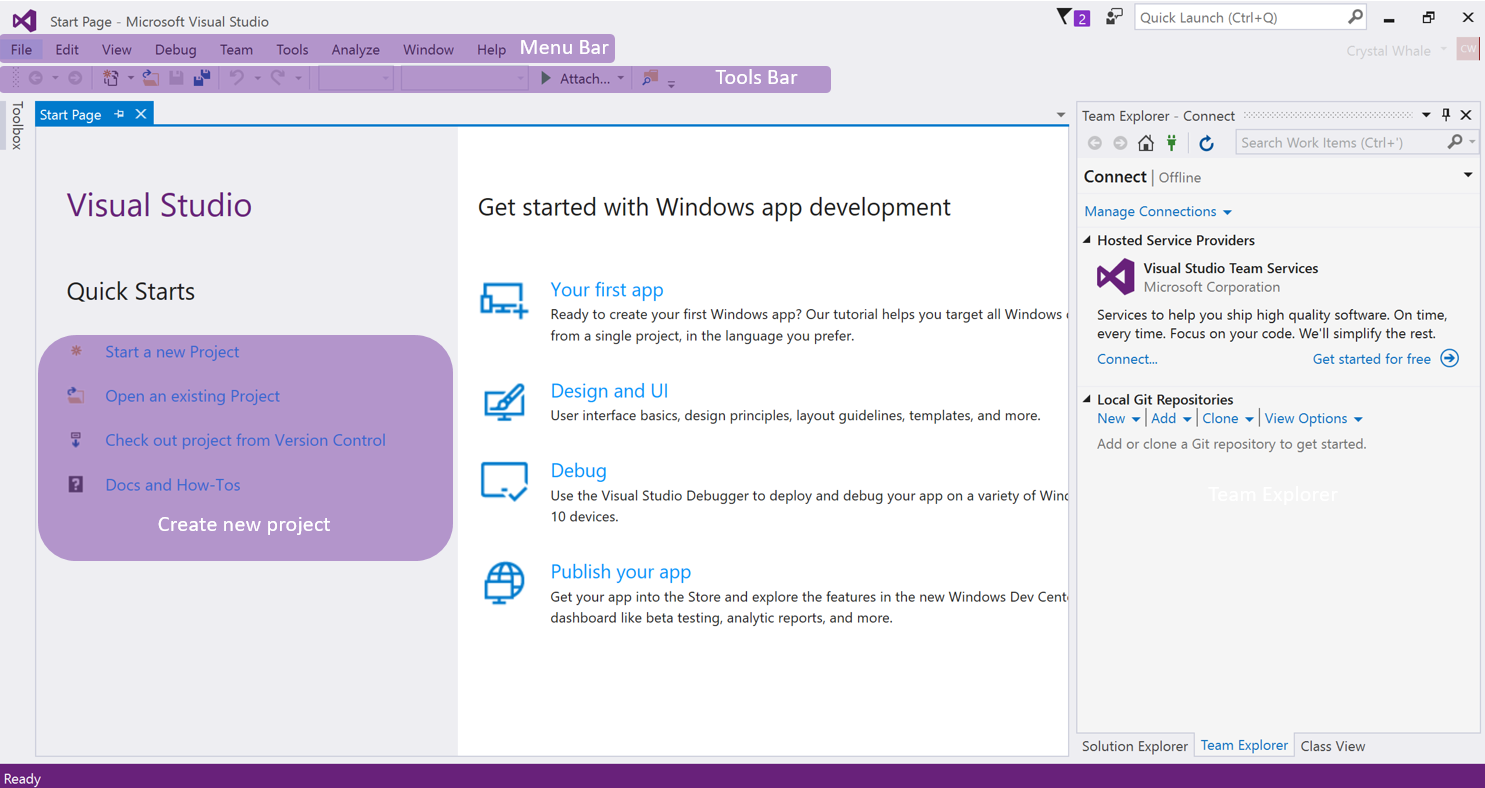The height and width of the screenshot is (788, 1485).
Task: Click the Debug monitor icon
Action: pos(504,481)
